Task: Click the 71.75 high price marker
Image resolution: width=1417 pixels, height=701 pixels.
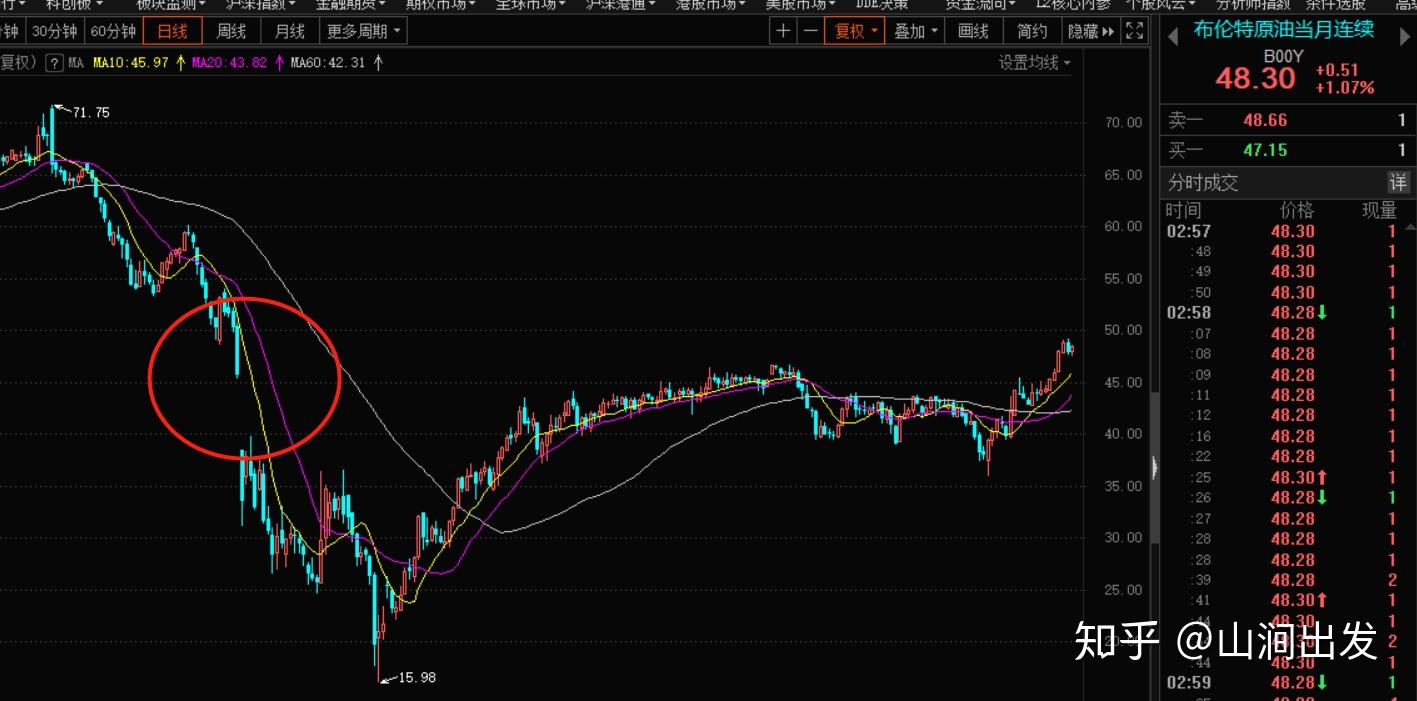Action: [90, 113]
